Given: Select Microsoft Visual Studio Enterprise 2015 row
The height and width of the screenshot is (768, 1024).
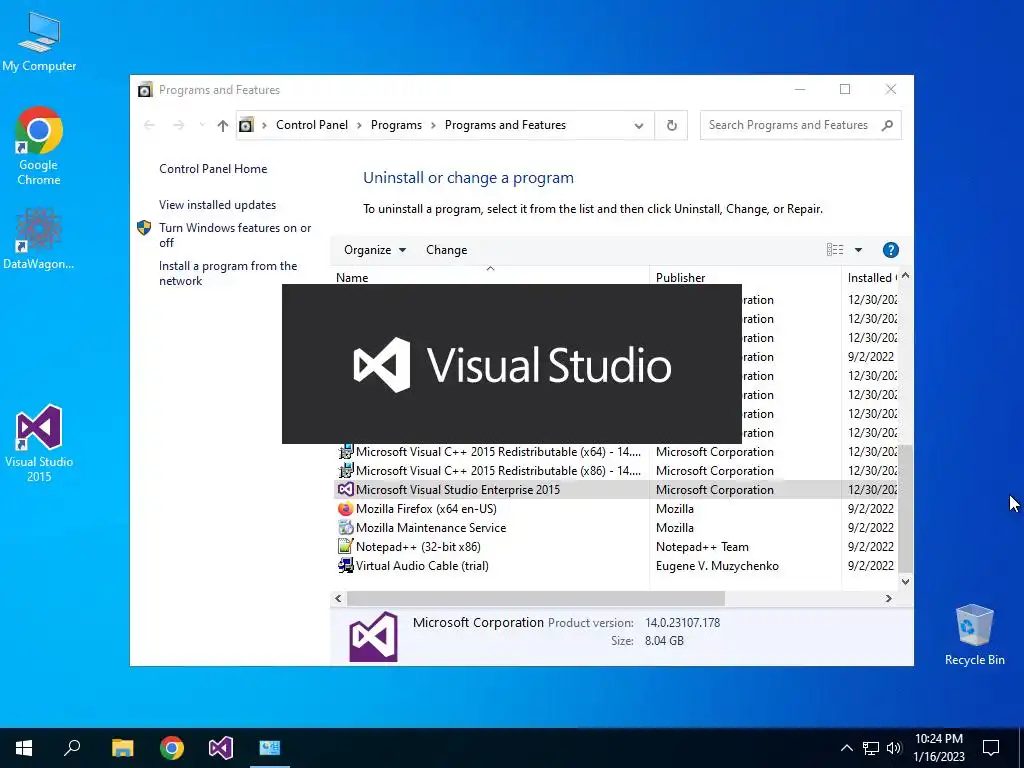Looking at the screenshot, I should tap(616, 490).
